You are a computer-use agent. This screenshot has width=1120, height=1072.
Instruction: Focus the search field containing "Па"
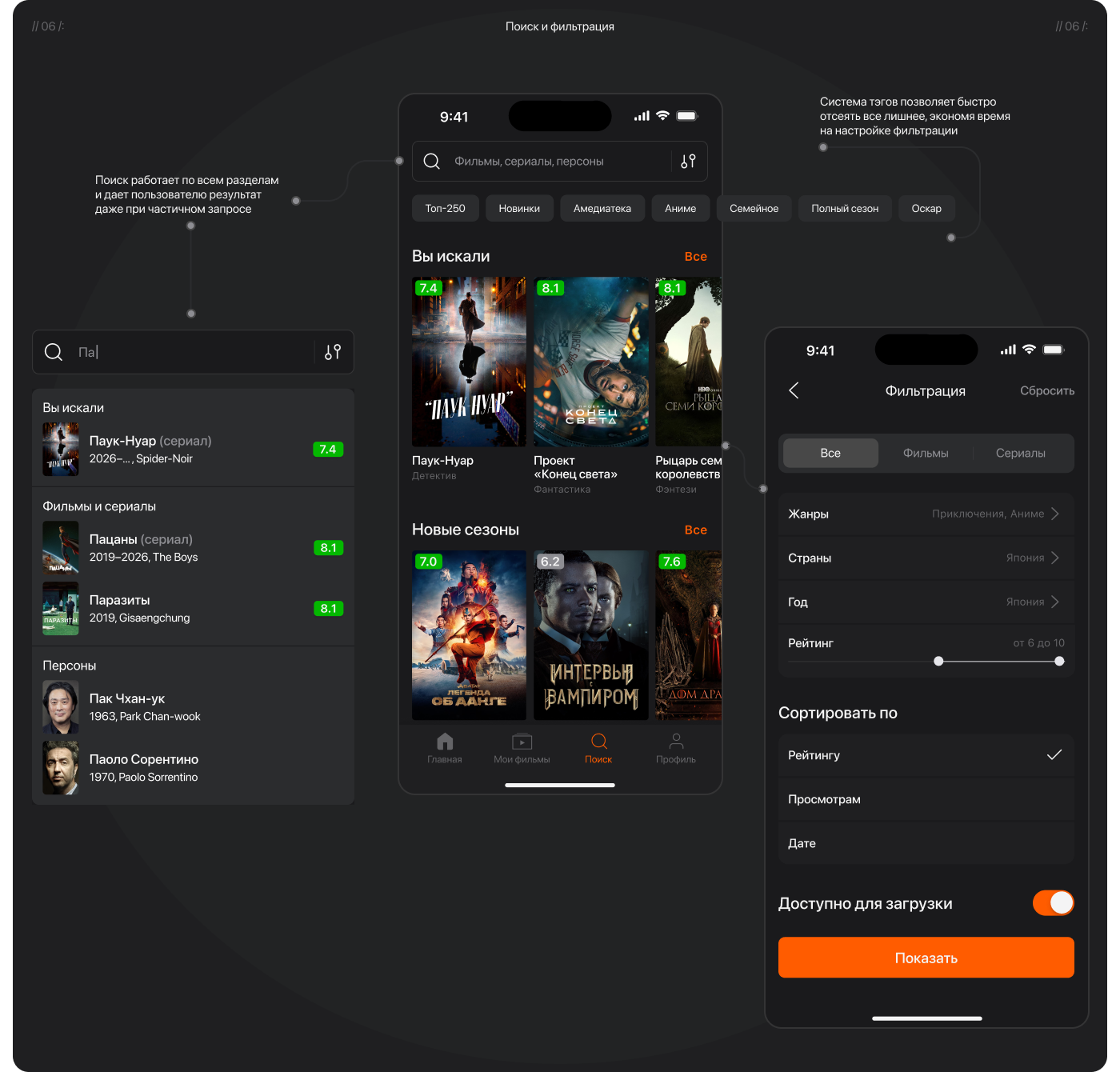pos(193,352)
